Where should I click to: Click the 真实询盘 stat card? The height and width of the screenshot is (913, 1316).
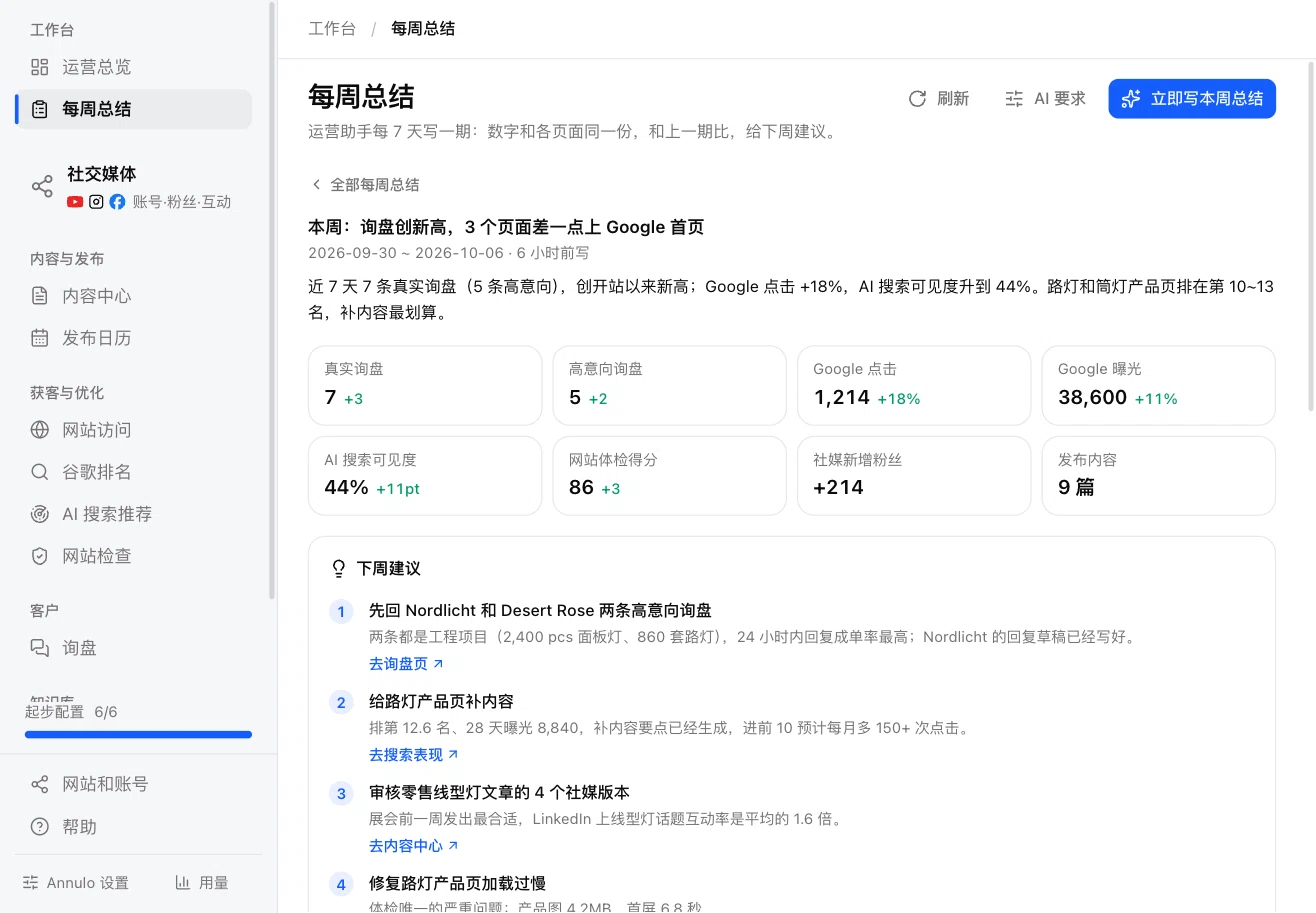pyautogui.click(x=425, y=386)
